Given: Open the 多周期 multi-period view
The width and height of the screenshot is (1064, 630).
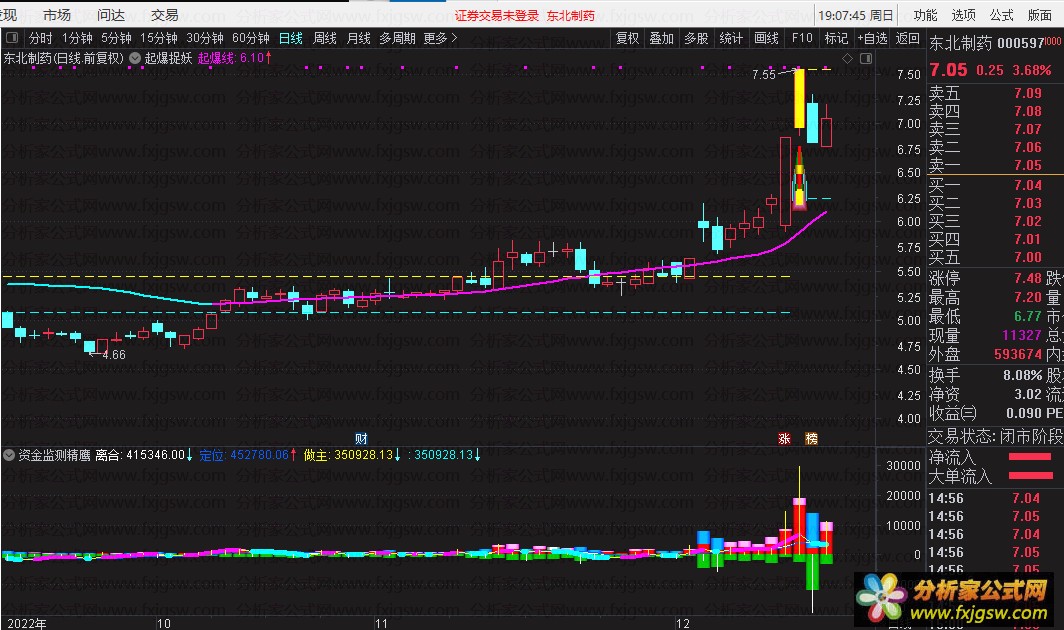Looking at the screenshot, I should click(397, 38).
